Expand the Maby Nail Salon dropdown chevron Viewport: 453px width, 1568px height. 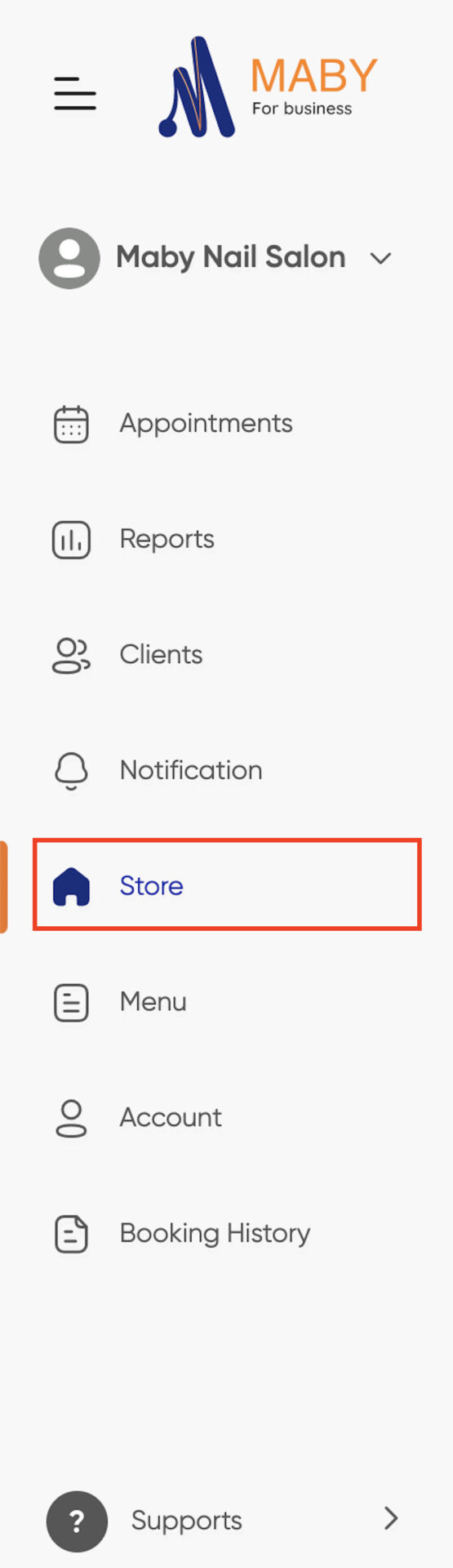(380, 259)
